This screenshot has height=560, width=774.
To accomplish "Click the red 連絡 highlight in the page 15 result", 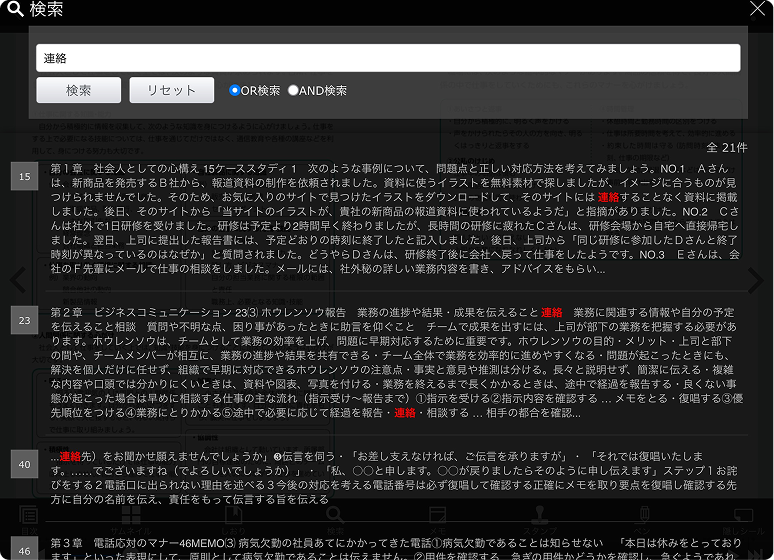I will [609, 198].
